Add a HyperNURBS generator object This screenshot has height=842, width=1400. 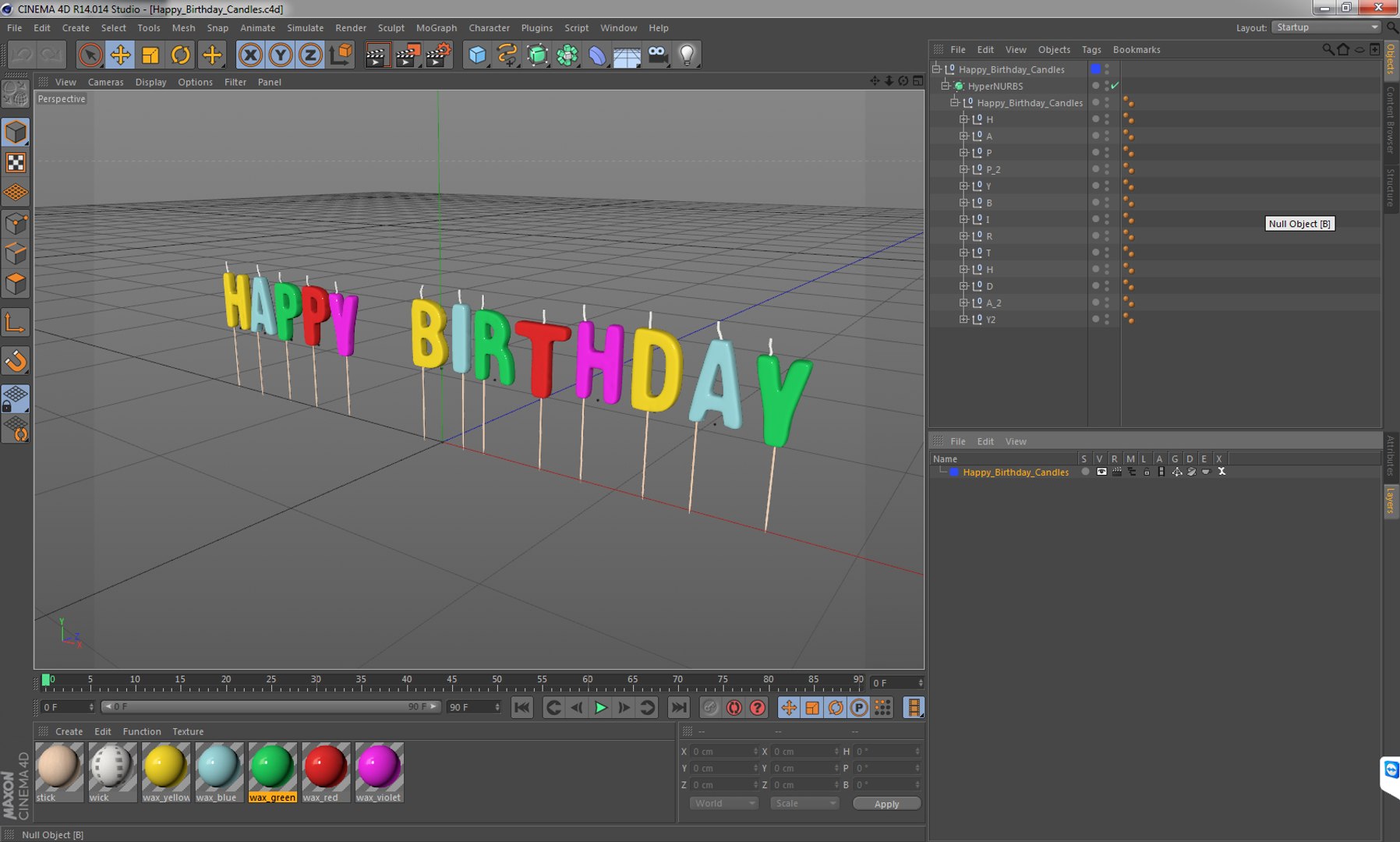(x=537, y=55)
